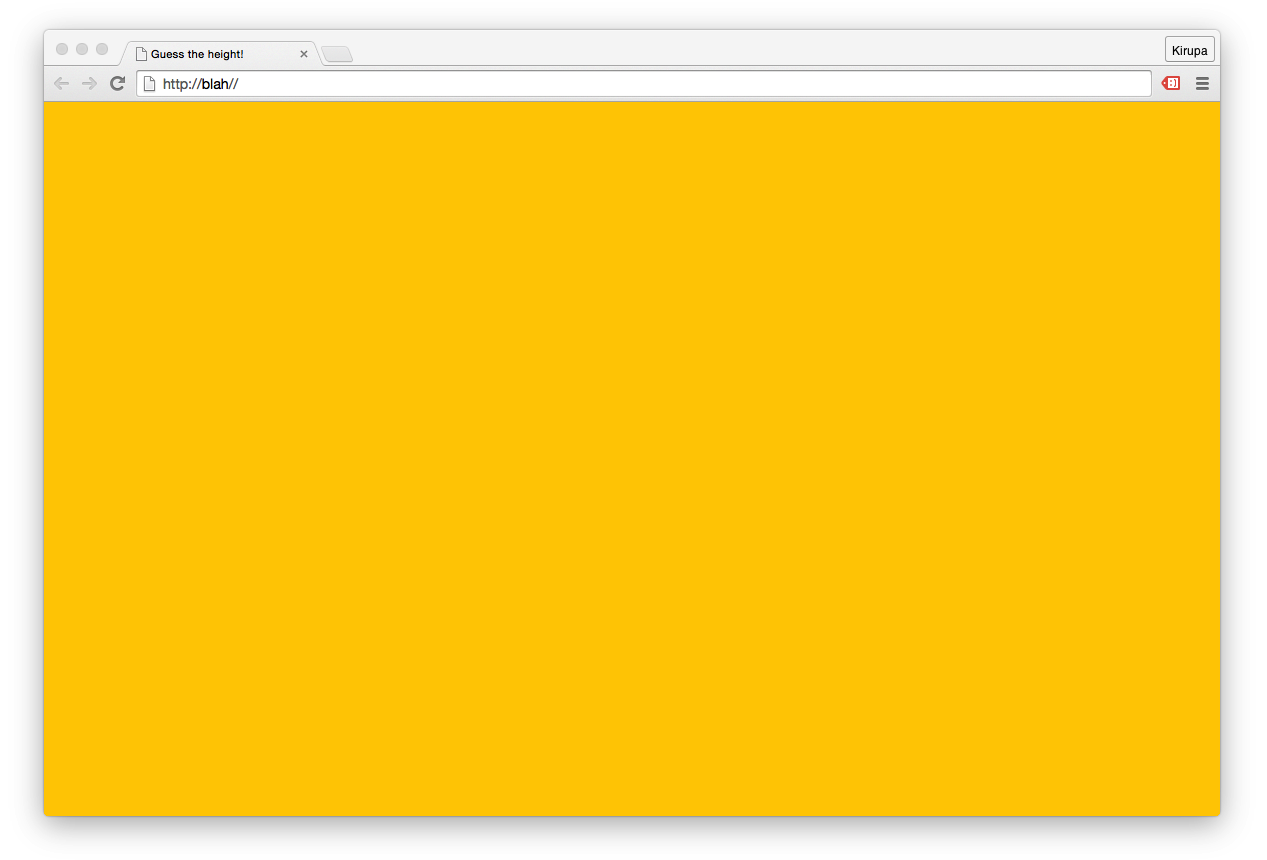
Task: Click the forward navigation arrow
Action: pyautogui.click(x=89, y=83)
